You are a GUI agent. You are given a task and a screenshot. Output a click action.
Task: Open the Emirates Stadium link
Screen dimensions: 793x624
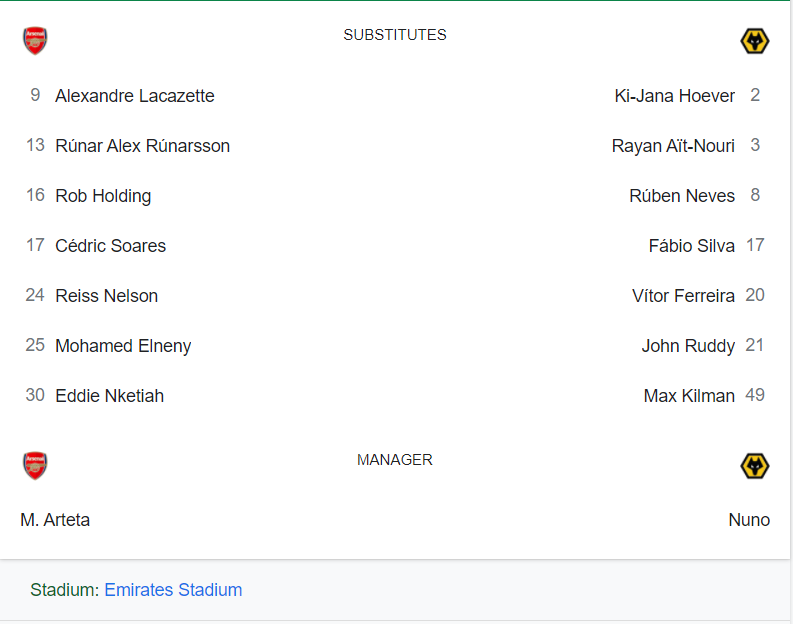pyautogui.click(x=173, y=590)
